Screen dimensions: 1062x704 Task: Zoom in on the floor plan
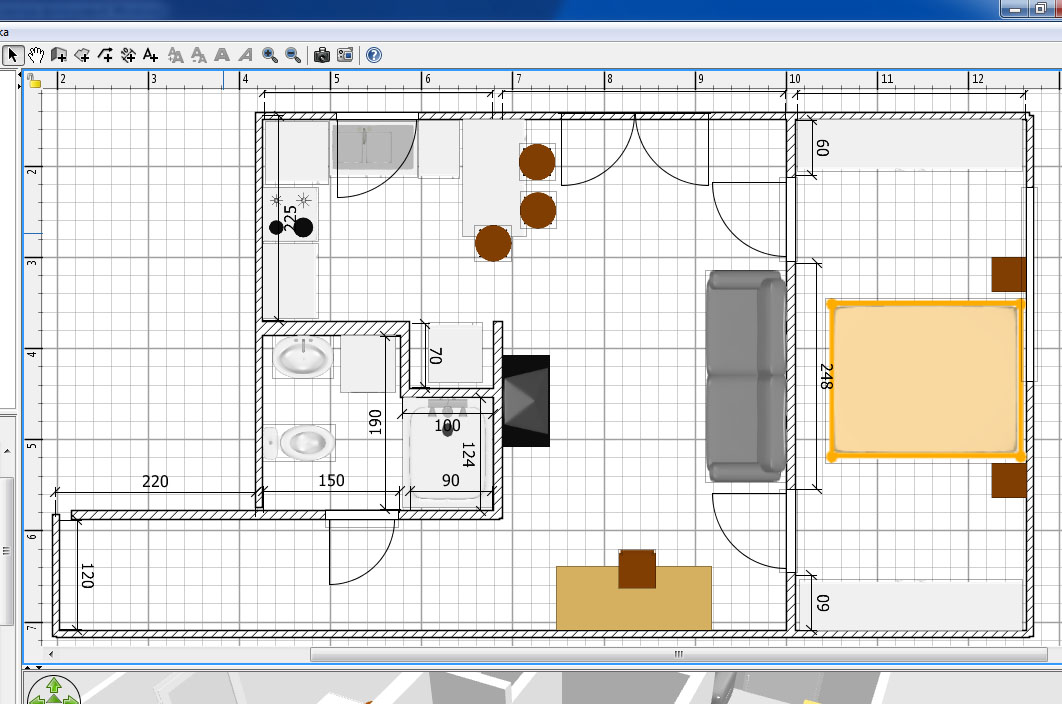point(270,55)
